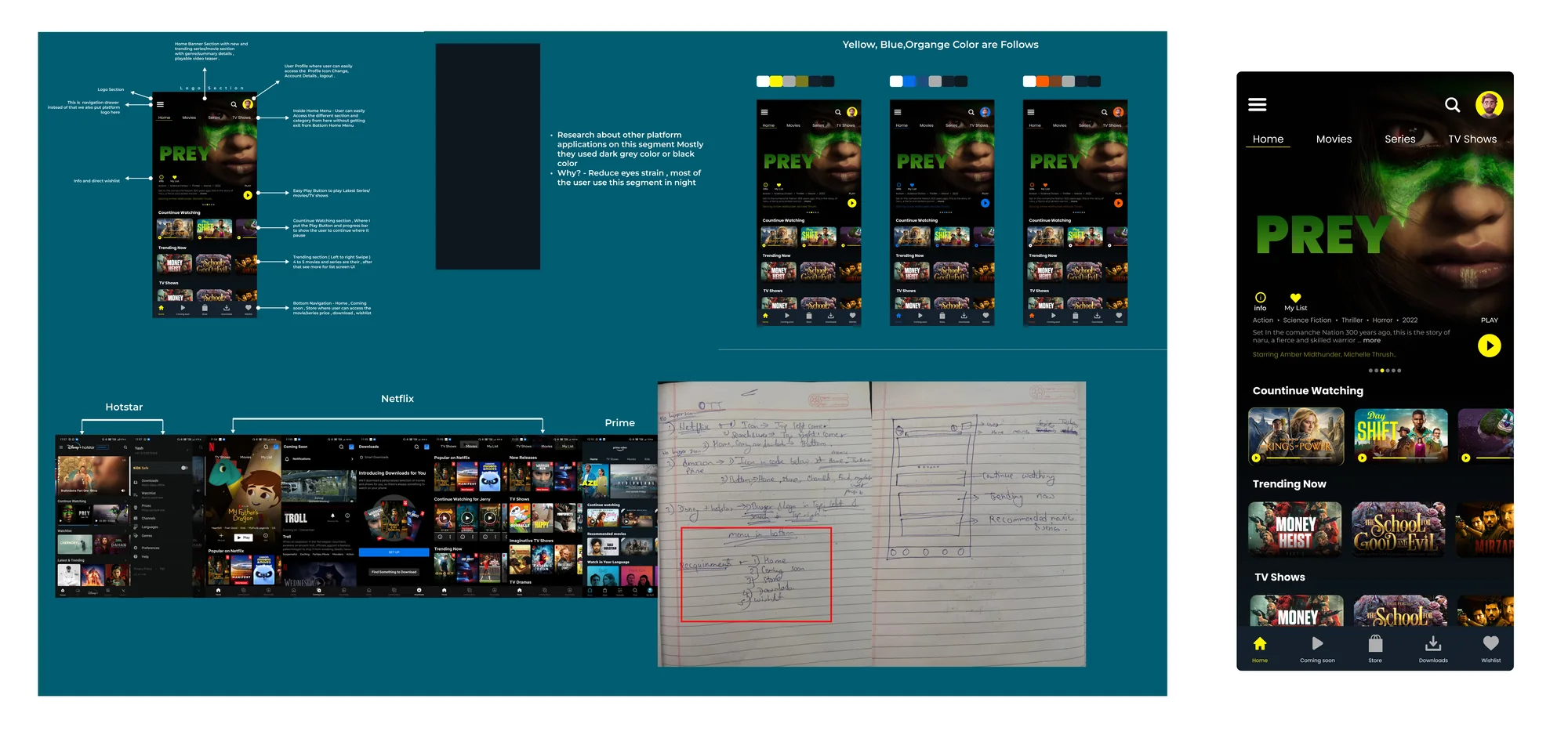
Task: Switch to Series tab in large phone mockup
Action: point(1399,139)
